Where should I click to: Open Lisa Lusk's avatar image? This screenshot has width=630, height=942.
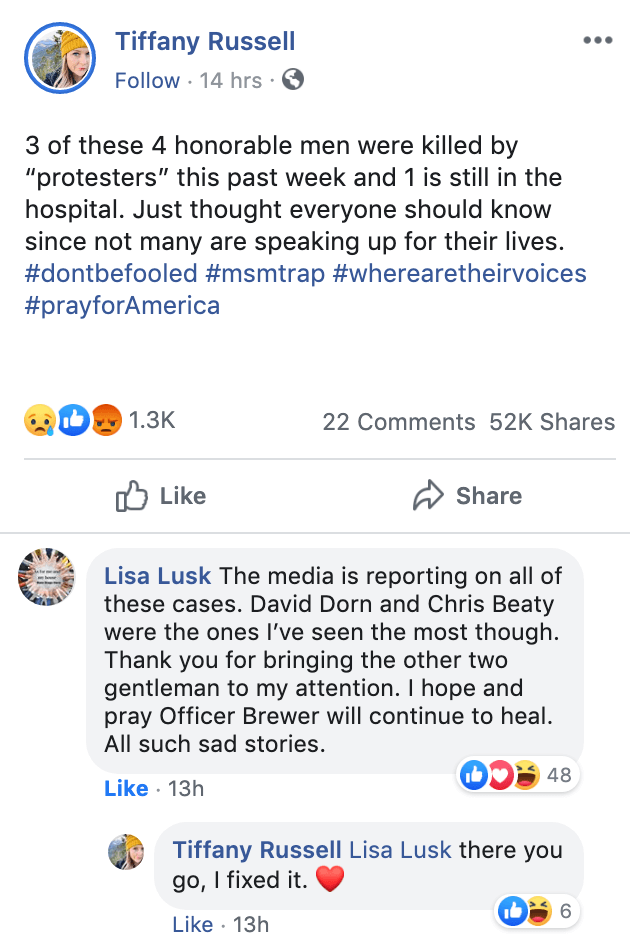point(47,577)
